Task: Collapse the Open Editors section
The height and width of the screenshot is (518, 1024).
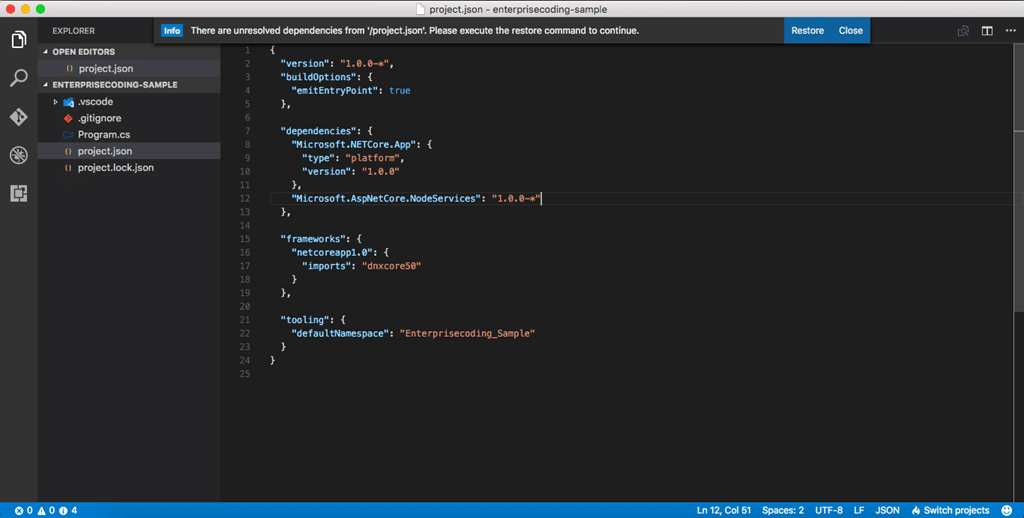Action: [46, 52]
